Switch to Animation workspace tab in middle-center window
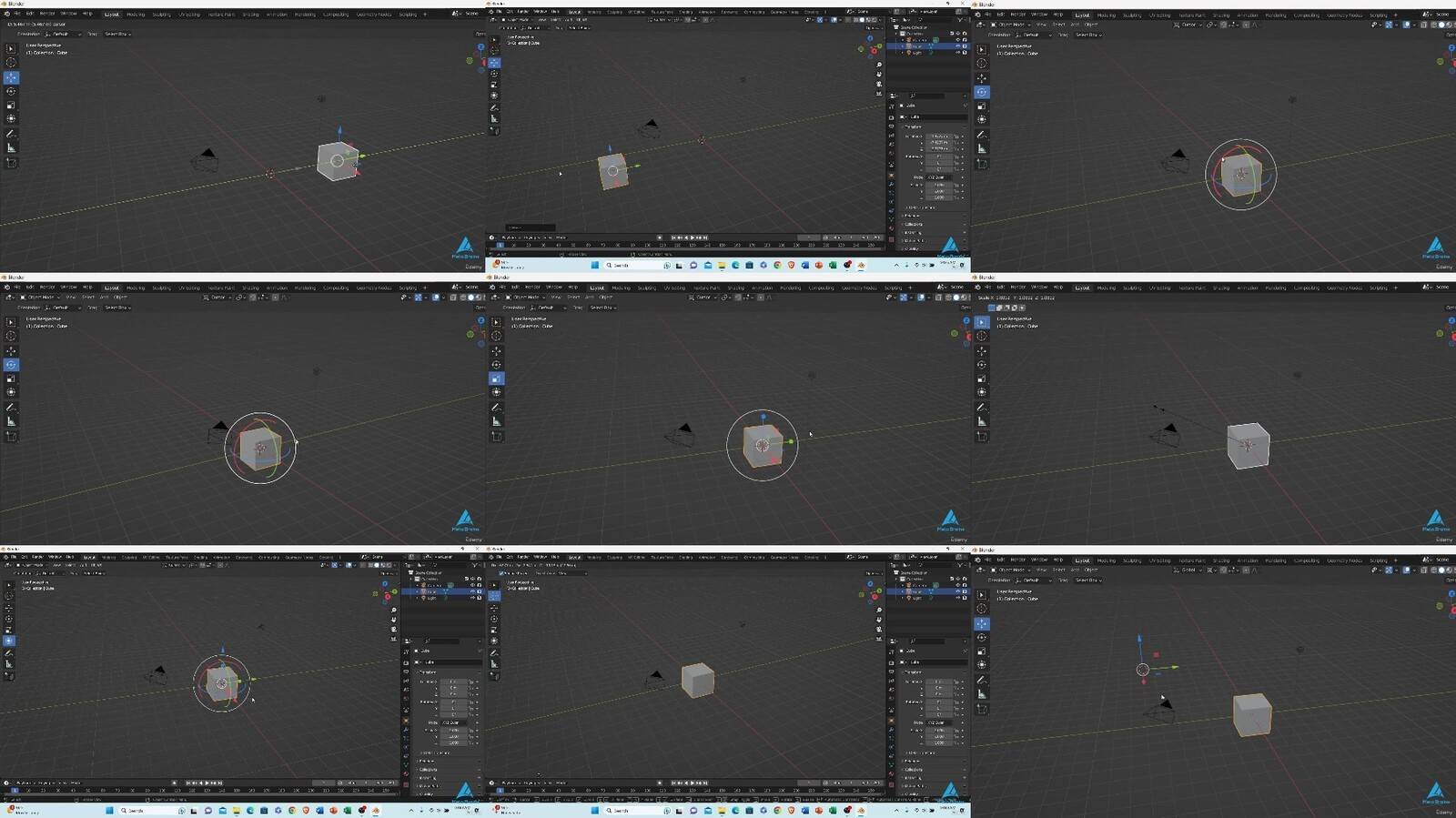 point(763,288)
